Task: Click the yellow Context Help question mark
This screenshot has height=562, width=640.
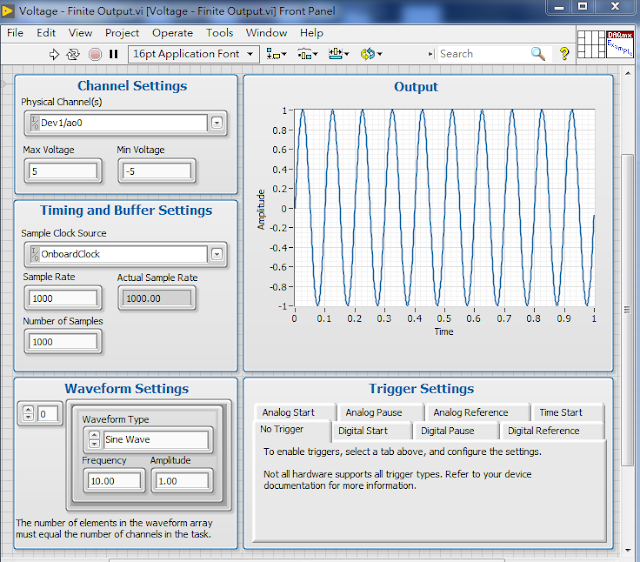Action: point(564,53)
